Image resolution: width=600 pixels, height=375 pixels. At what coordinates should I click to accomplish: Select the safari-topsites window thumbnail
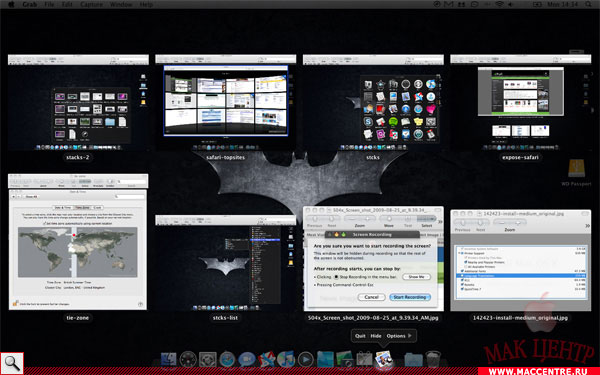[225, 102]
